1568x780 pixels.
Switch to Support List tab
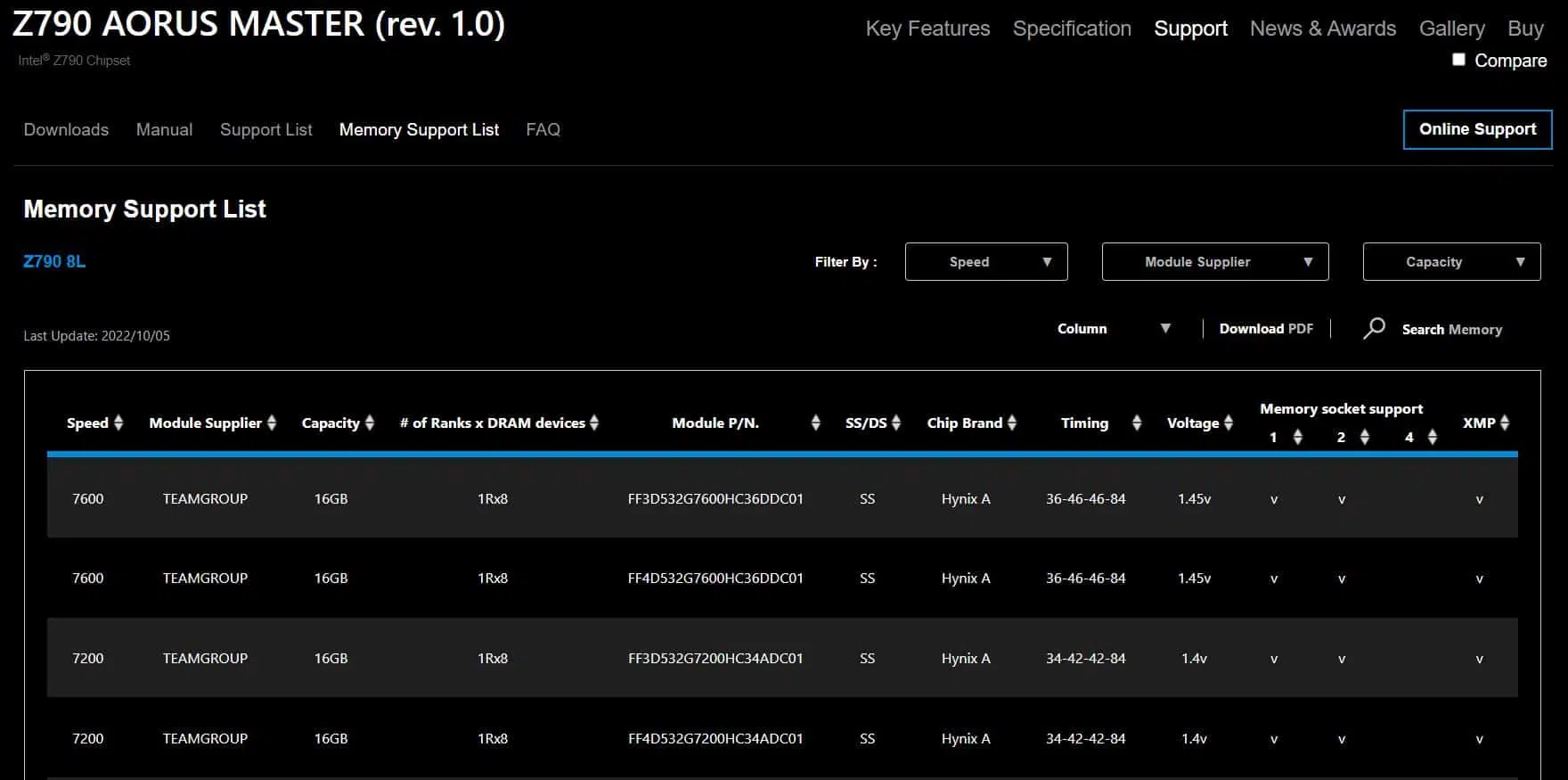point(265,129)
